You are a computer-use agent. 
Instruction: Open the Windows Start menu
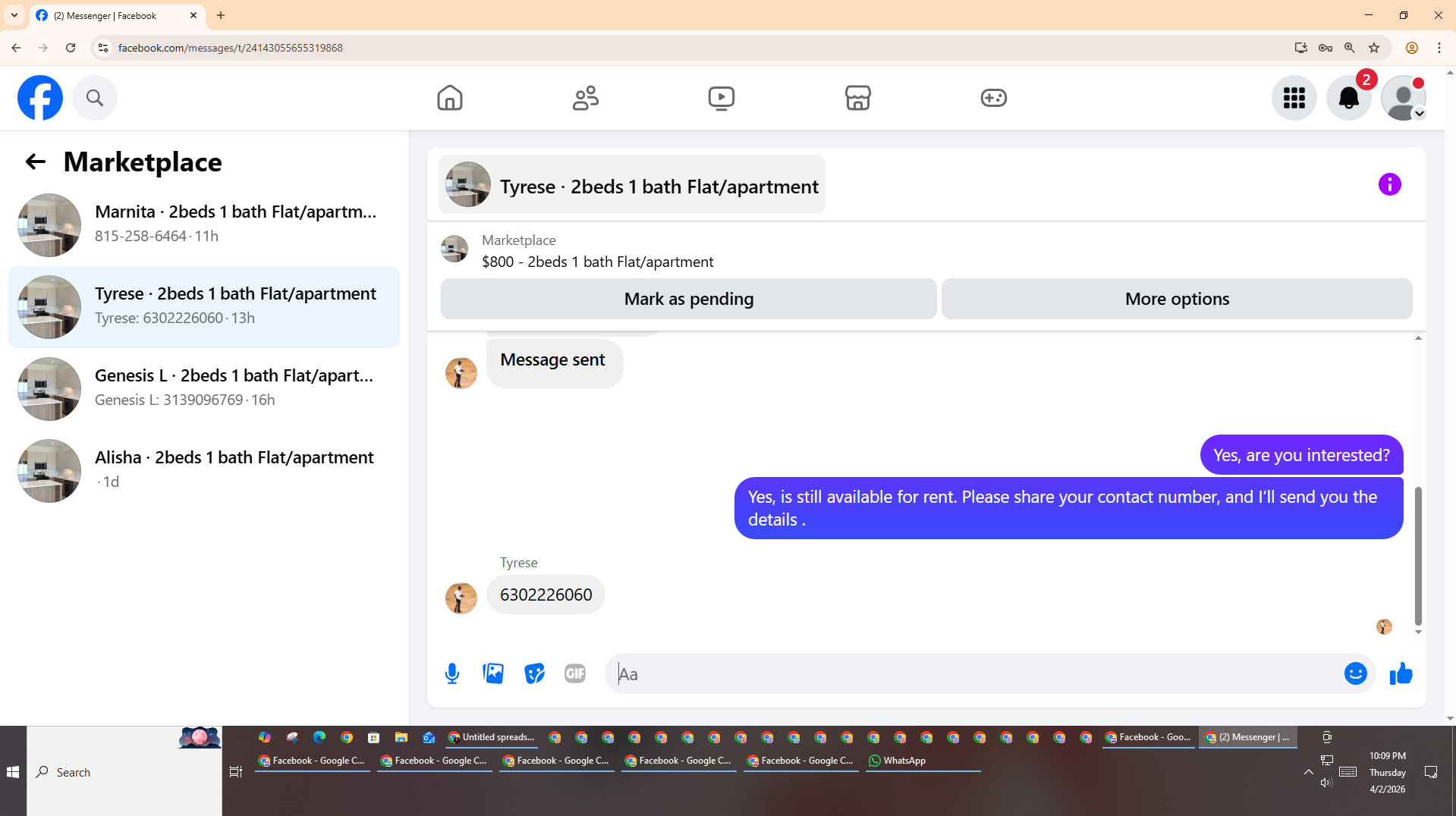(x=13, y=772)
